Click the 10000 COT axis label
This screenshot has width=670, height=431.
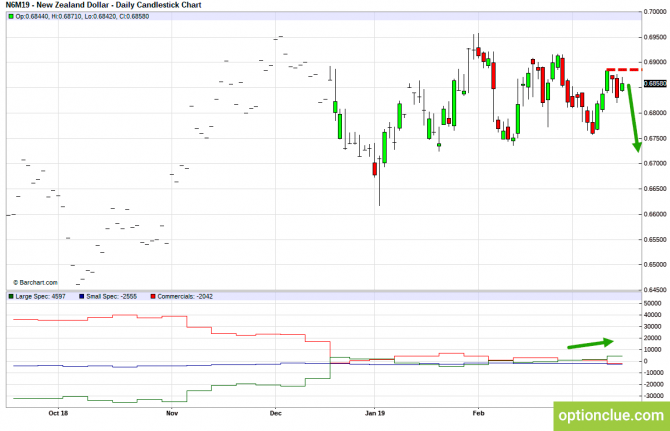coord(652,349)
